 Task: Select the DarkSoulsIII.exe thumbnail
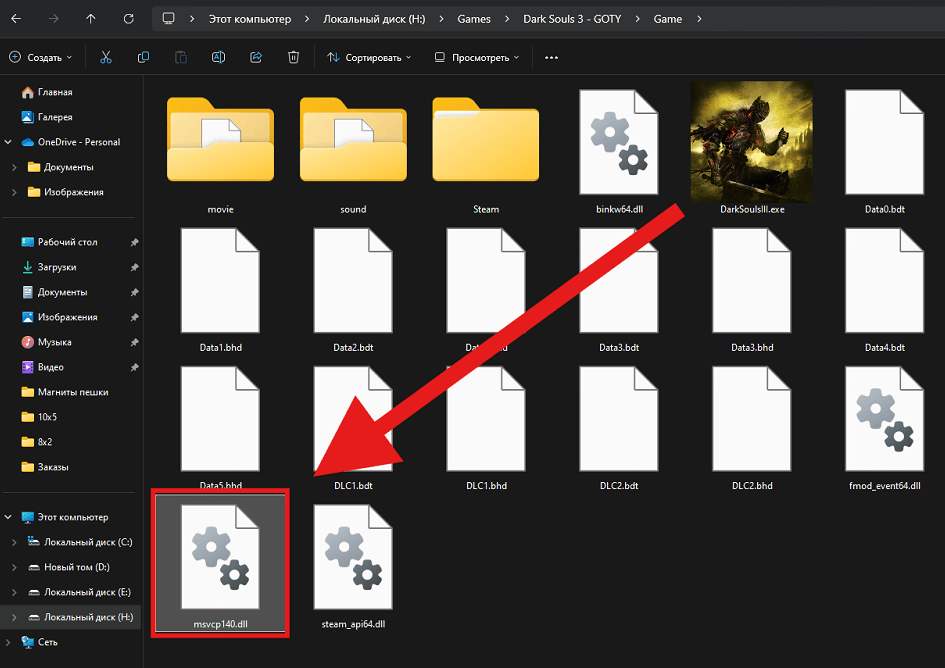pos(752,145)
